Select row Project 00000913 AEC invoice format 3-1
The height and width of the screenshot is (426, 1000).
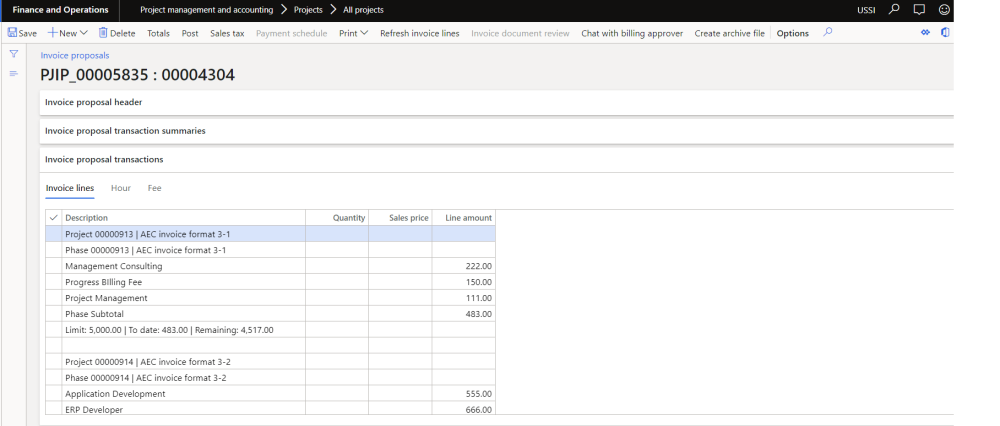point(270,234)
